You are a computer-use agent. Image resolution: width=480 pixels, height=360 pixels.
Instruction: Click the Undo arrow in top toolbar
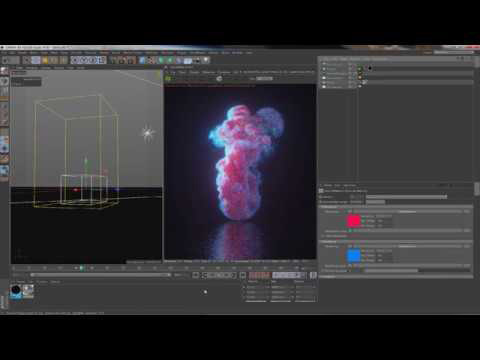(x=6, y=60)
